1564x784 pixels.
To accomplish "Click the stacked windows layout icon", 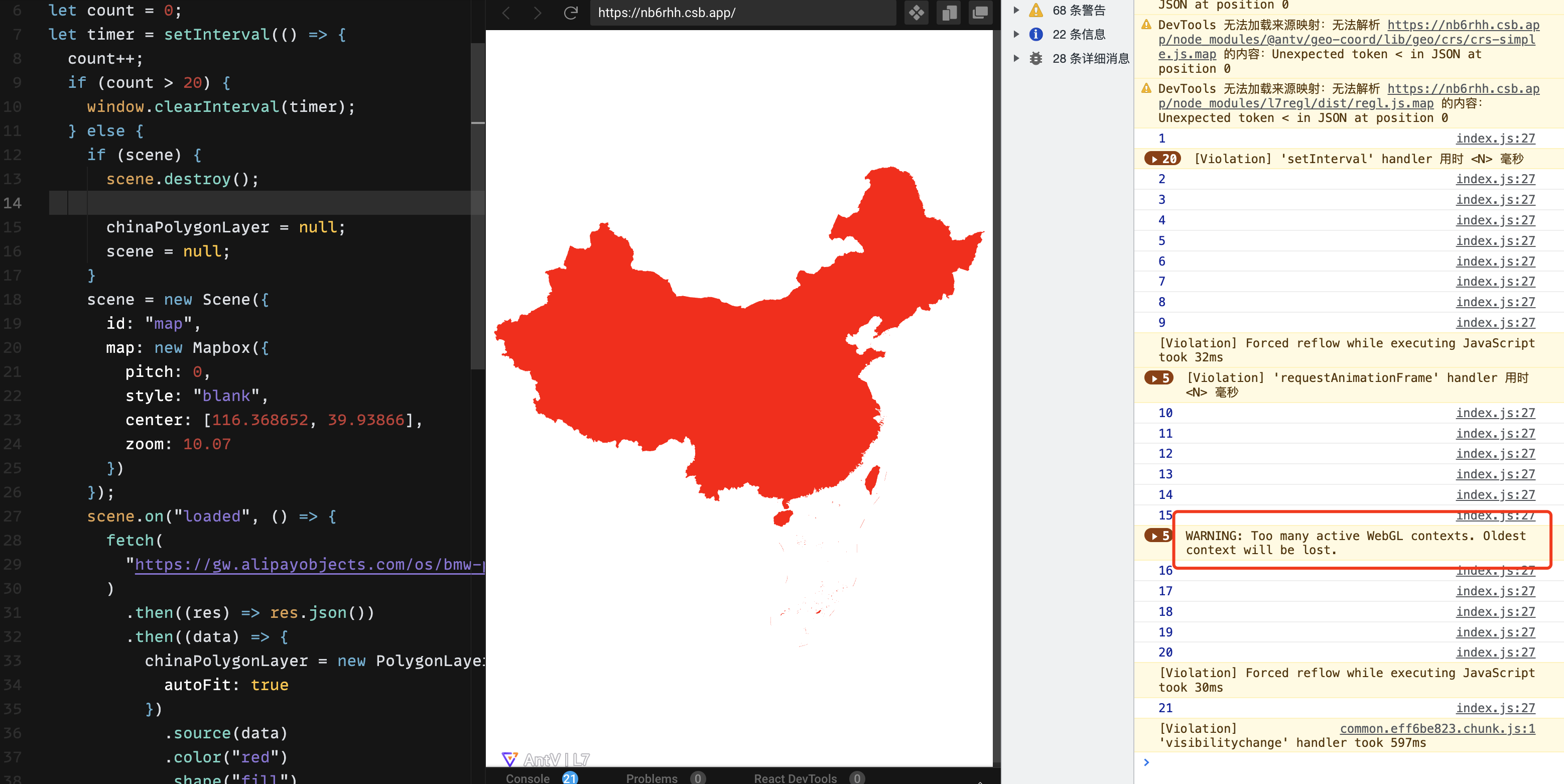I will tap(980, 12).
